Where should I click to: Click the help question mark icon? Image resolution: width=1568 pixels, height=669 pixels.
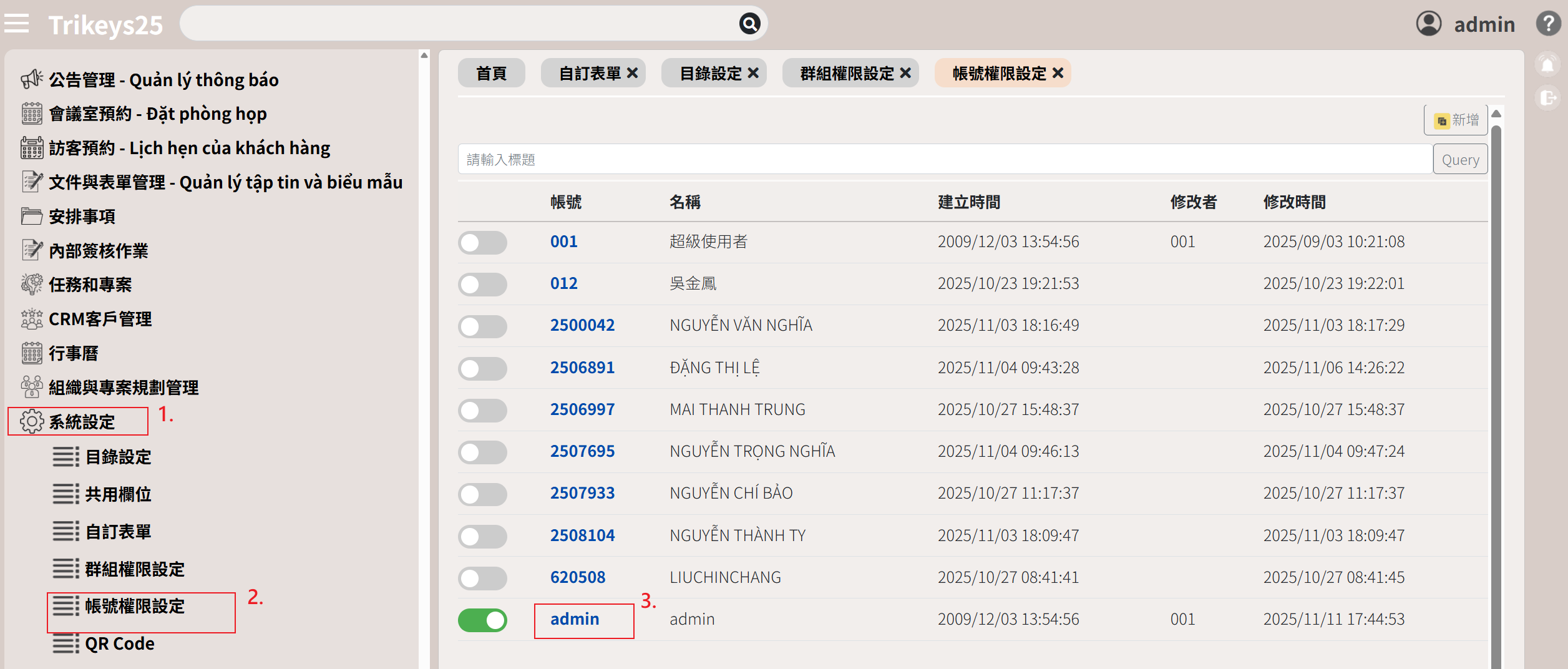(x=1548, y=24)
